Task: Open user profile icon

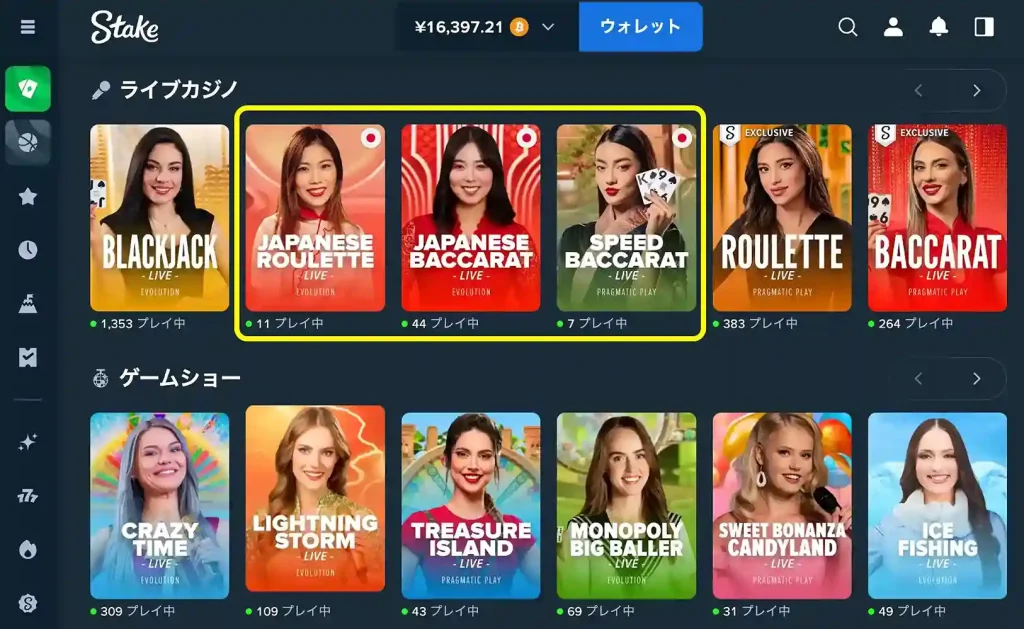Action: pyautogui.click(x=893, y=27)
